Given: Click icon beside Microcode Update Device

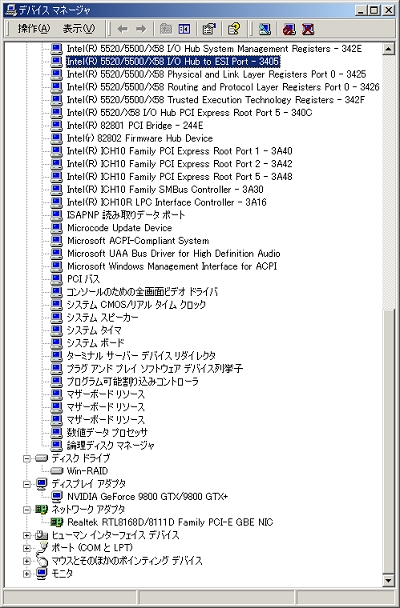Looking at the screenshot, I should pos(57,228).
